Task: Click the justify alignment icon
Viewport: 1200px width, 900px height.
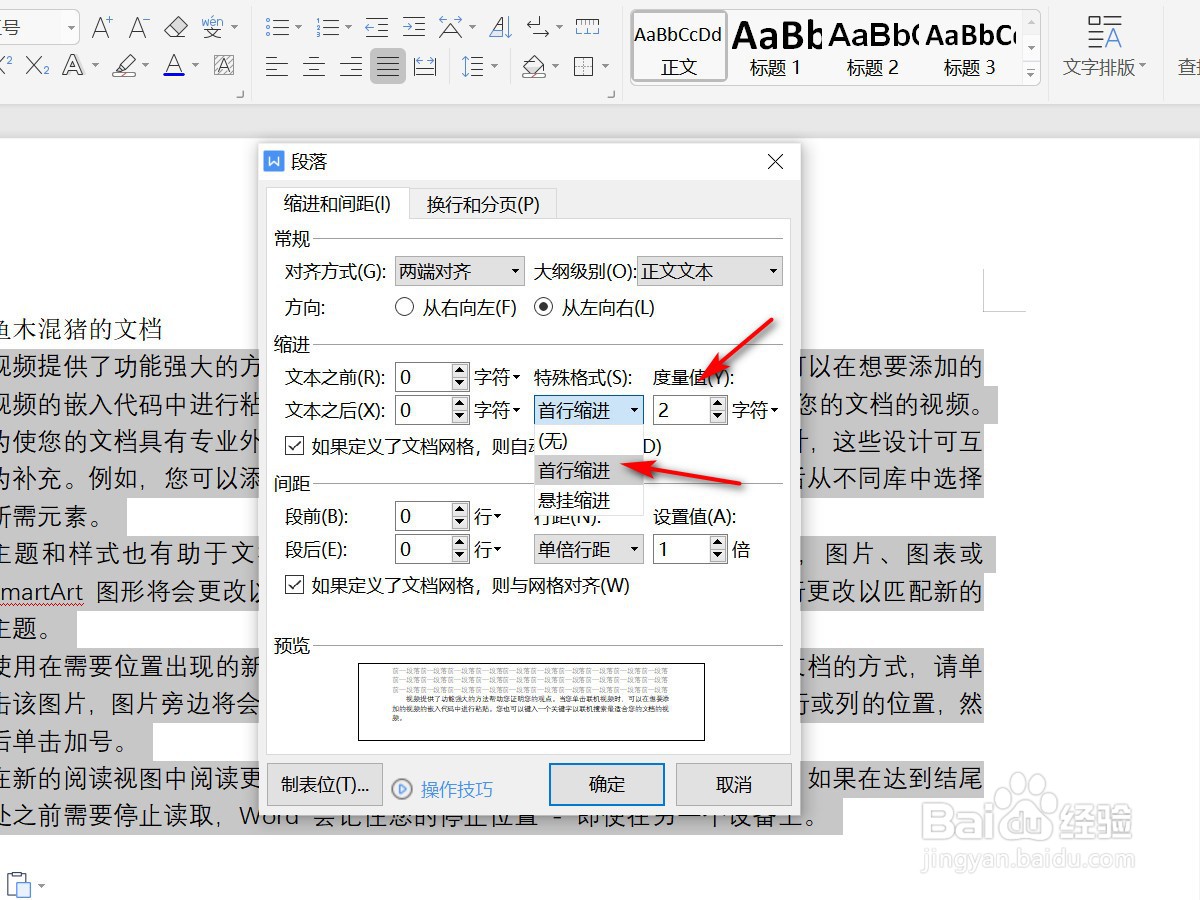Action: (x=388, y=67)
